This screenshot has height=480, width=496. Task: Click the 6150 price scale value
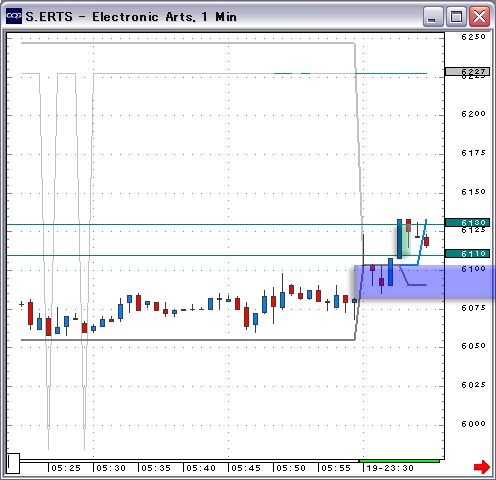473,192
